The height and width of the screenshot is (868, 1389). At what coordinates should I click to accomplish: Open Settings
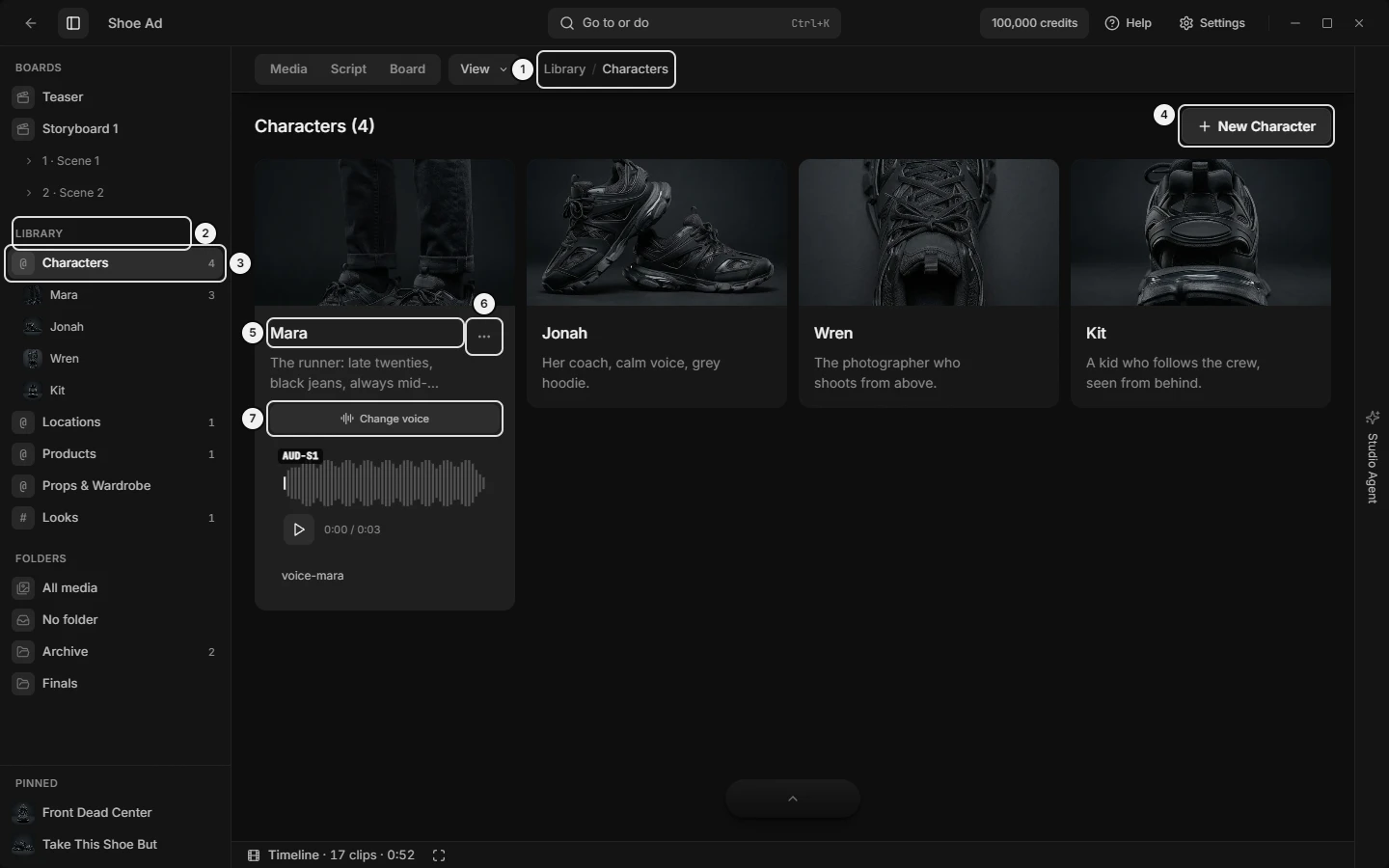pyautogui.click(x=1212, y=23)
